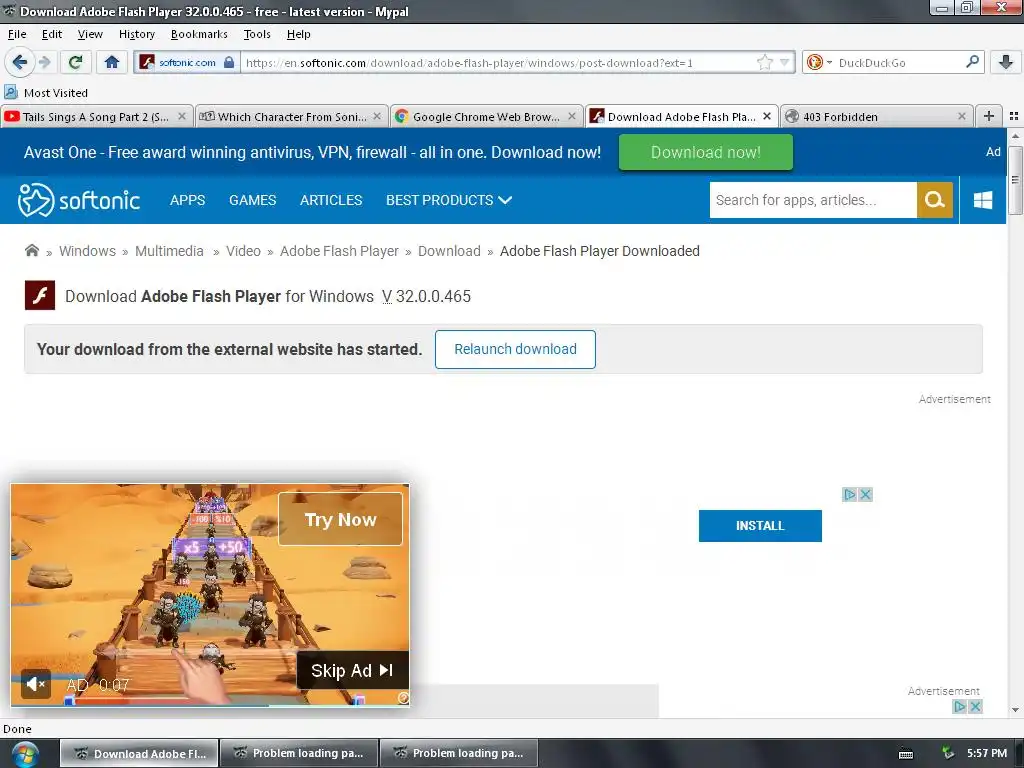The width and height of the screenshot is (1024, 768).
Task: Click the Relaunch download button
Action: pyautogui.click(x=515, y=349)
